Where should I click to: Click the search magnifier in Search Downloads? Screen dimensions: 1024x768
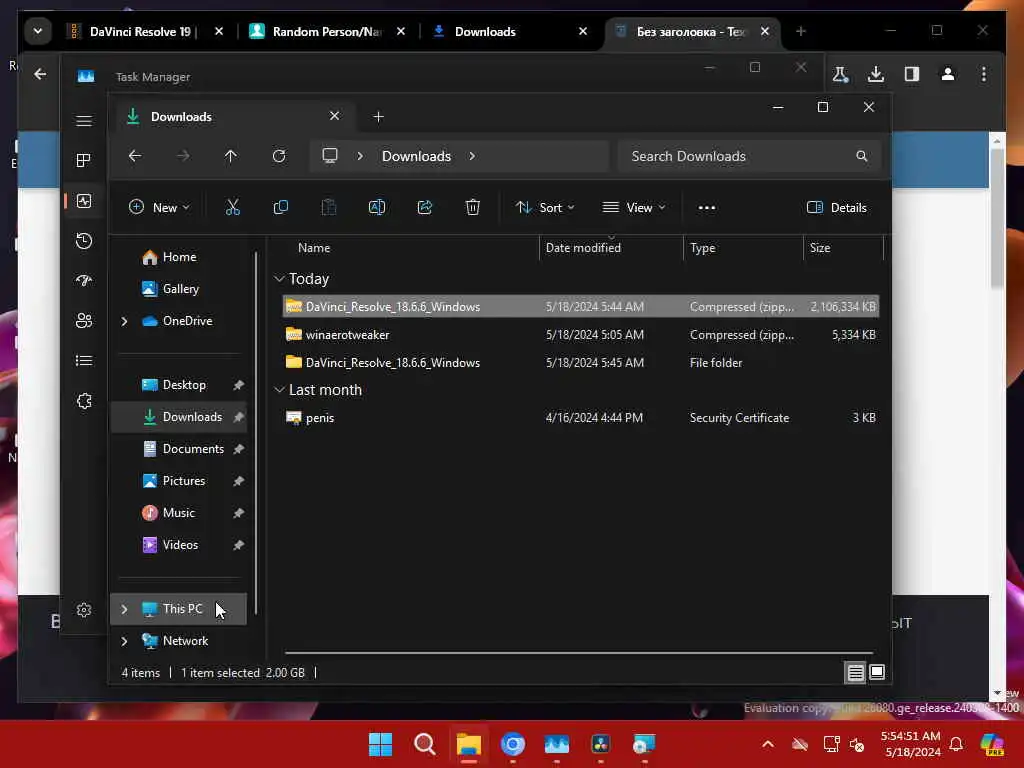coord(862,156)
